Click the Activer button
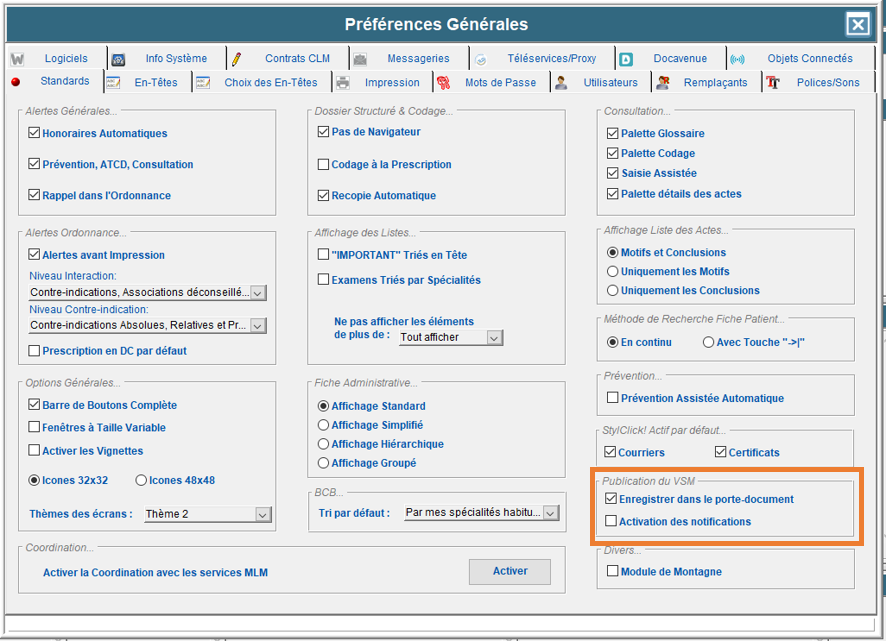This screenshot has height=641, width=886. tap(510, 571)
